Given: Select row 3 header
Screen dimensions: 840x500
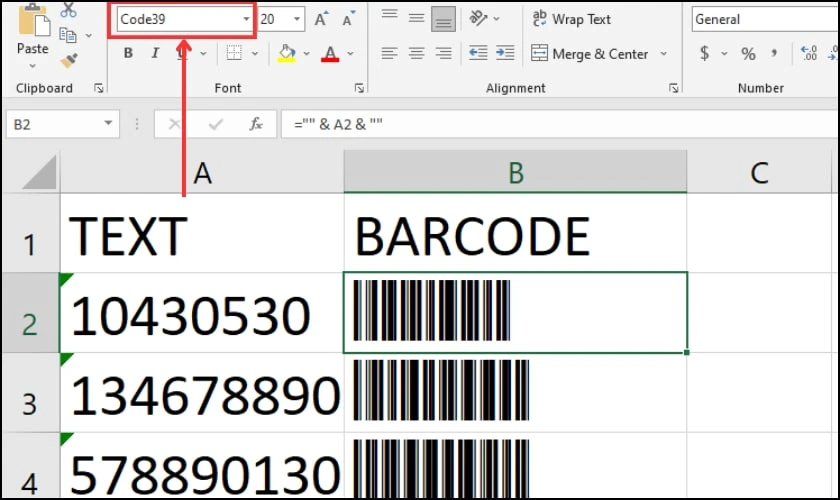Looking at the screenshot, I should [29, 402].
